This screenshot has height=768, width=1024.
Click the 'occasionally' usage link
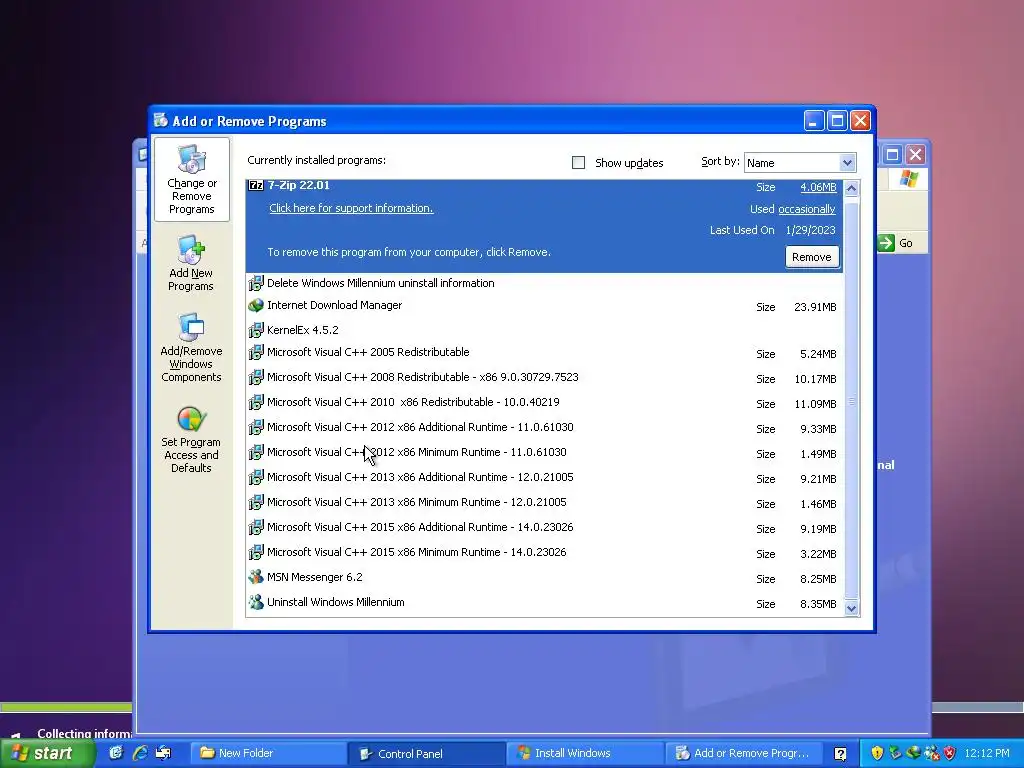click(x=807, y=209)
